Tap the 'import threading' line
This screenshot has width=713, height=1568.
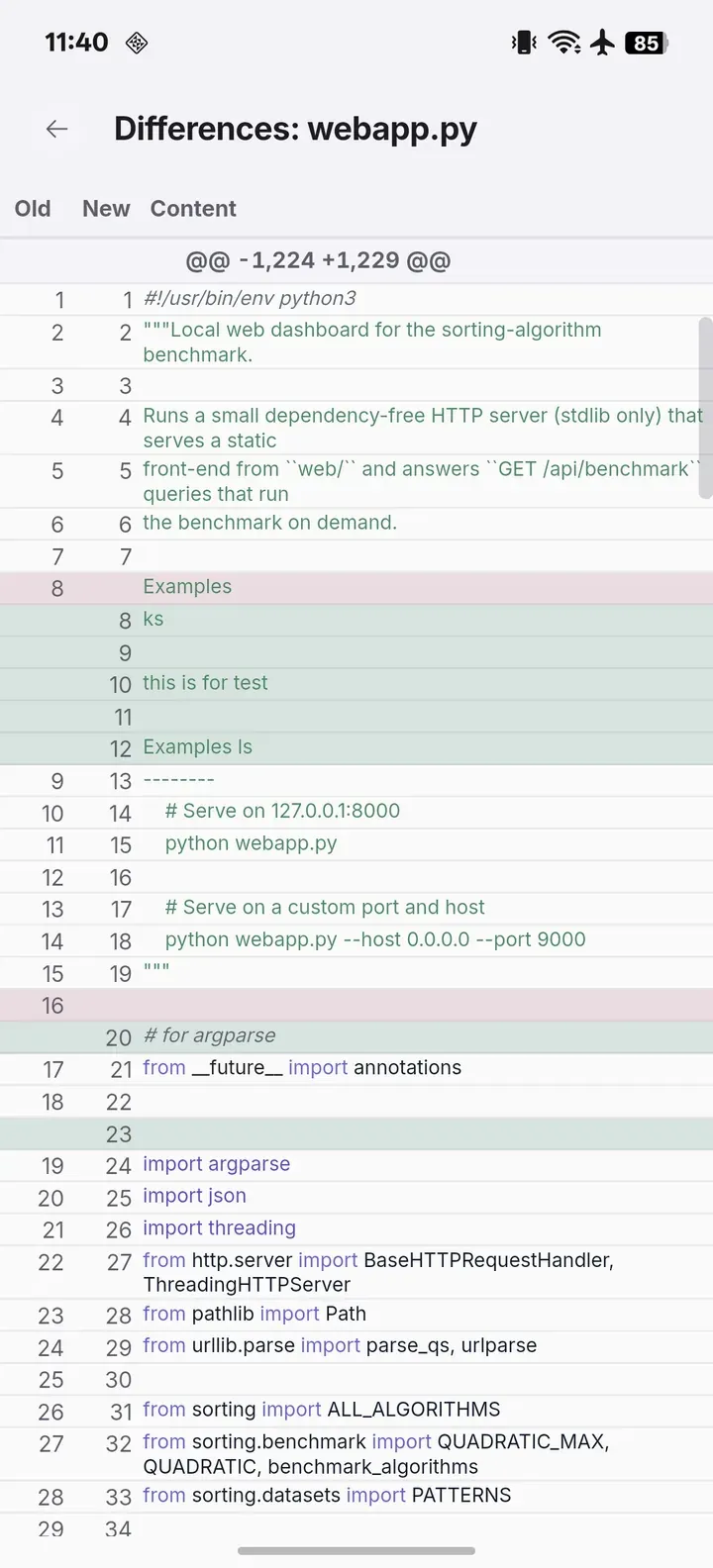pyautogui.click(x=356, y=1228)
